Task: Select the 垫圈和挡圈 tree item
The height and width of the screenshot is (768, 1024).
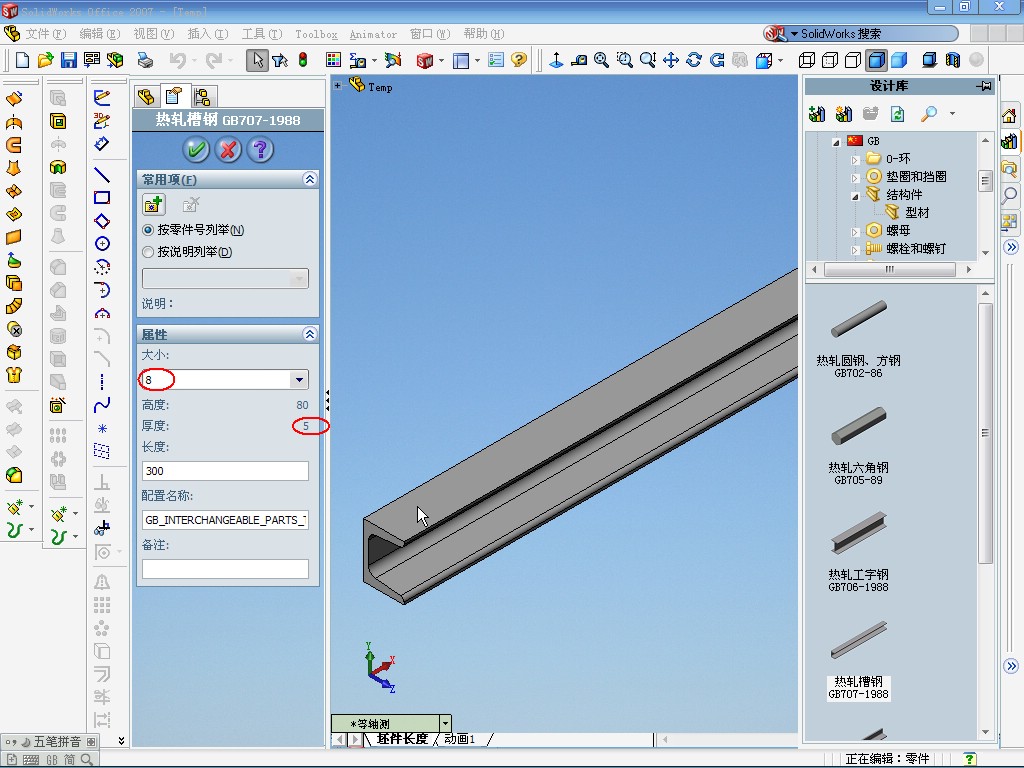Action: [x=916, y=176]
